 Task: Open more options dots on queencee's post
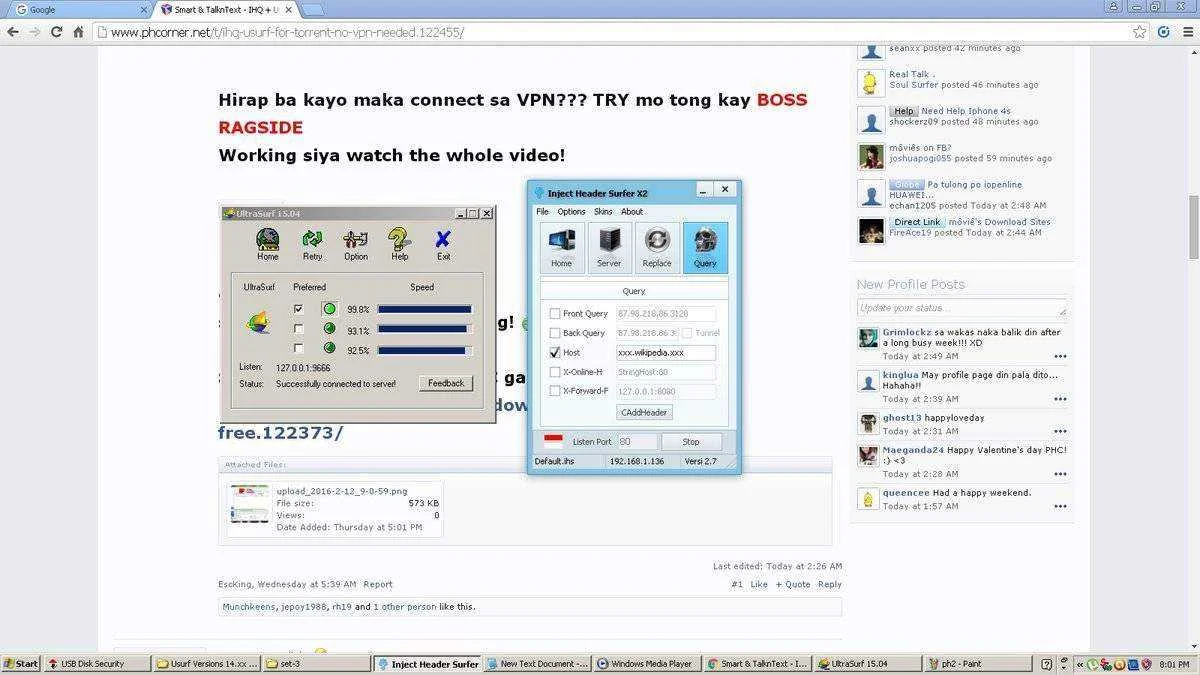[x=1060, y=506]
